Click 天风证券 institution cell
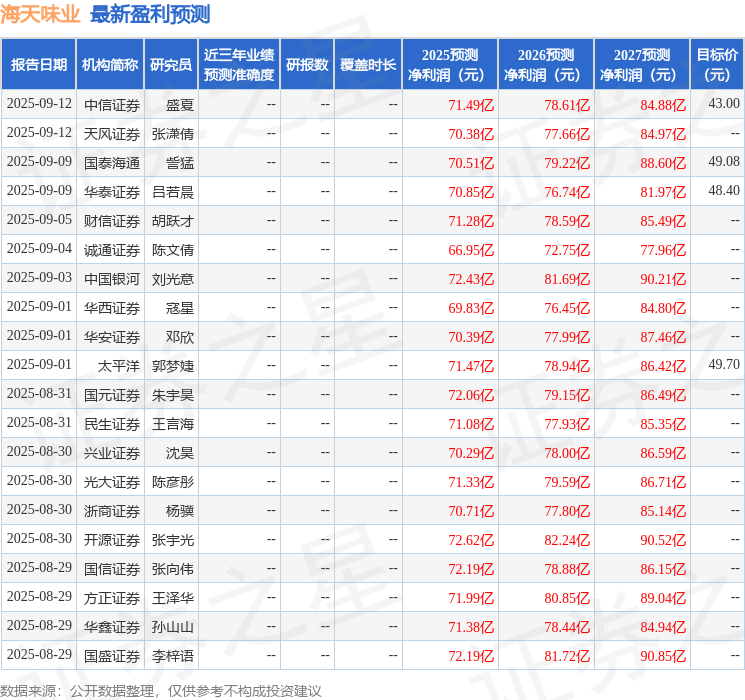Image resolution: width=745 pixels, height=700 pixels. point(112,134)
